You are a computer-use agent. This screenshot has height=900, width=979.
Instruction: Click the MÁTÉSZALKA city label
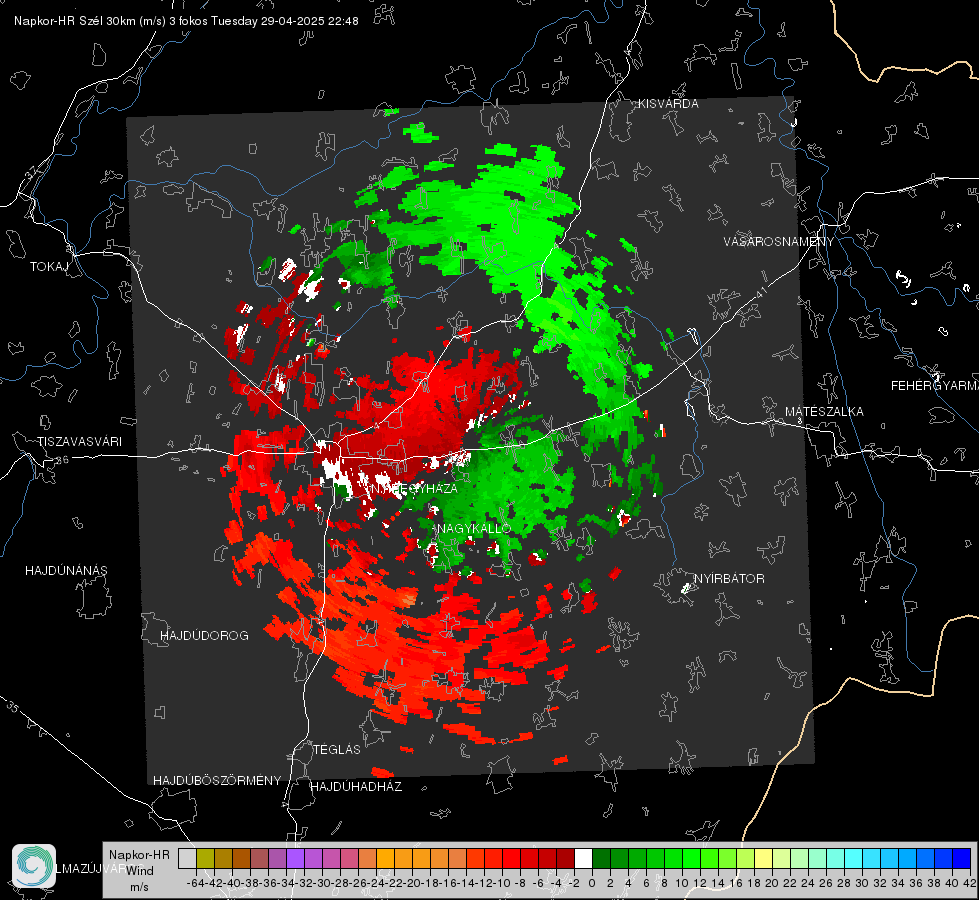pos(824,412)
